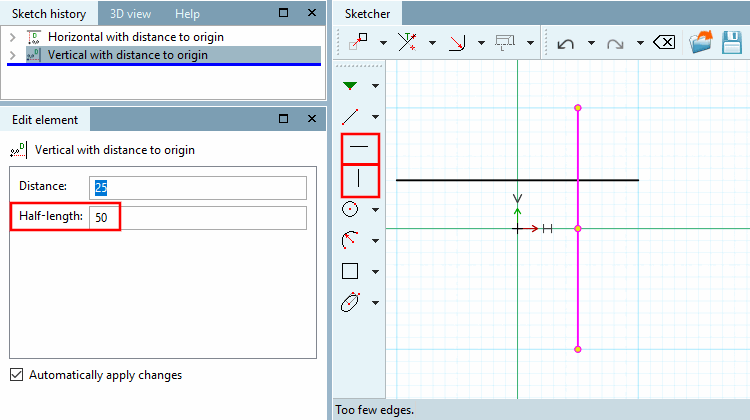Open the redo history dropdown

click(640, 43)
